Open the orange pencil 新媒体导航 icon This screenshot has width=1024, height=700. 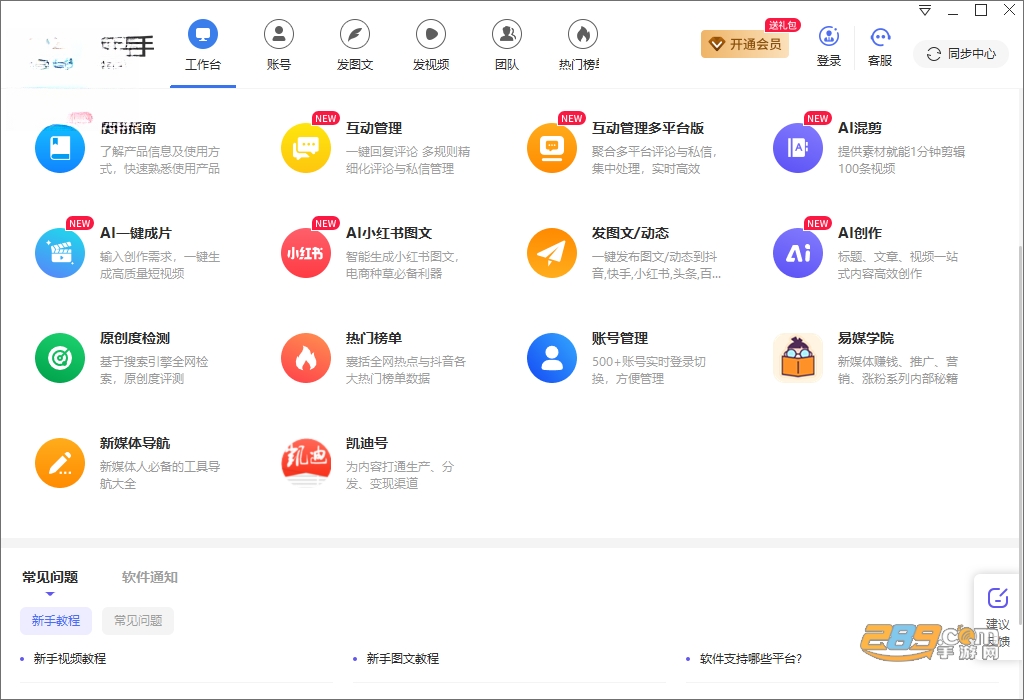click(x=60, y=463)
